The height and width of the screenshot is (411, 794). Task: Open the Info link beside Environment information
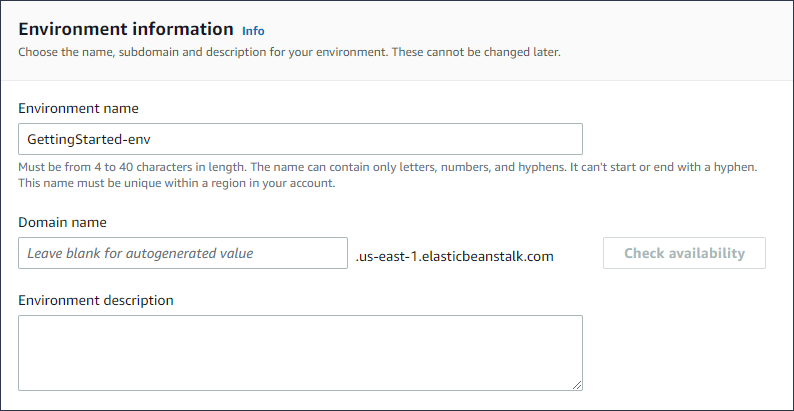(254, 31)
